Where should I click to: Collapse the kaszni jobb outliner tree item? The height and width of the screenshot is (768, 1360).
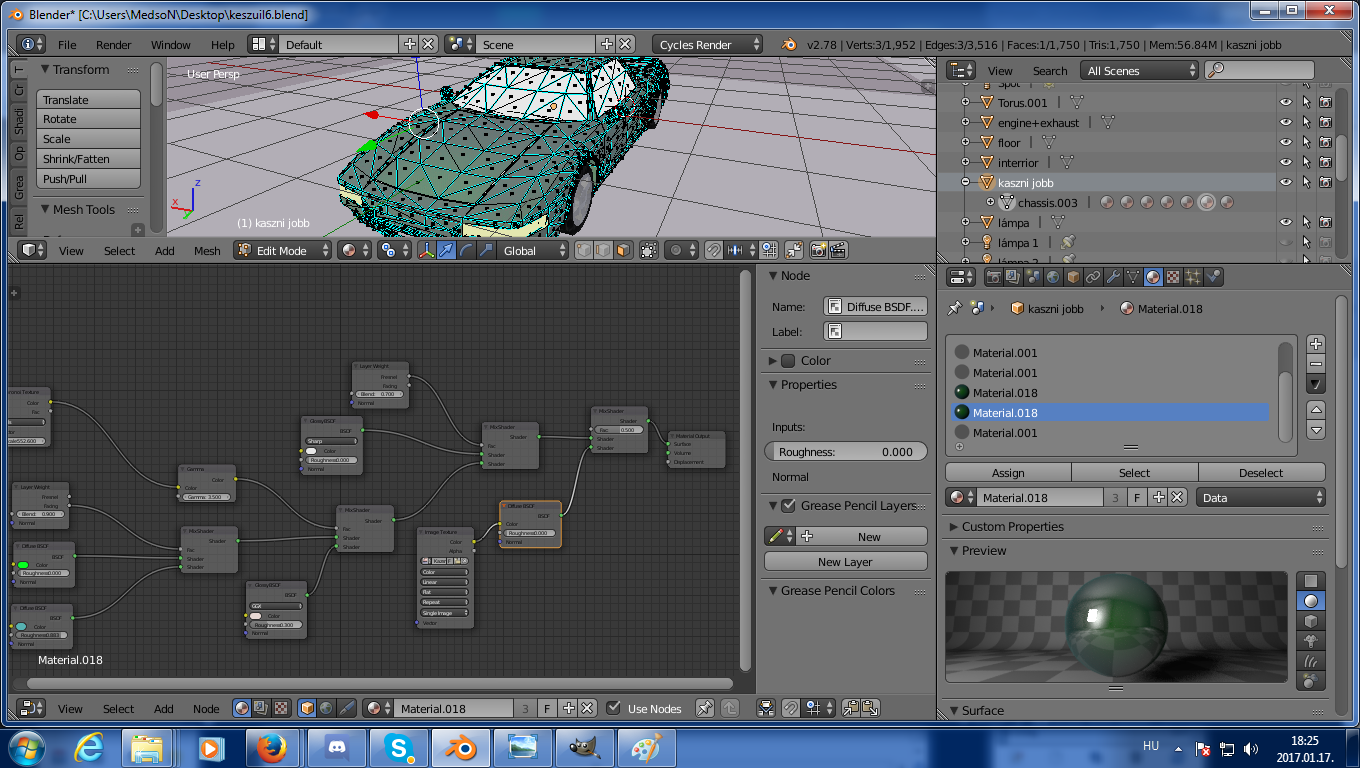pyautogui.click(x=966, y=182)
